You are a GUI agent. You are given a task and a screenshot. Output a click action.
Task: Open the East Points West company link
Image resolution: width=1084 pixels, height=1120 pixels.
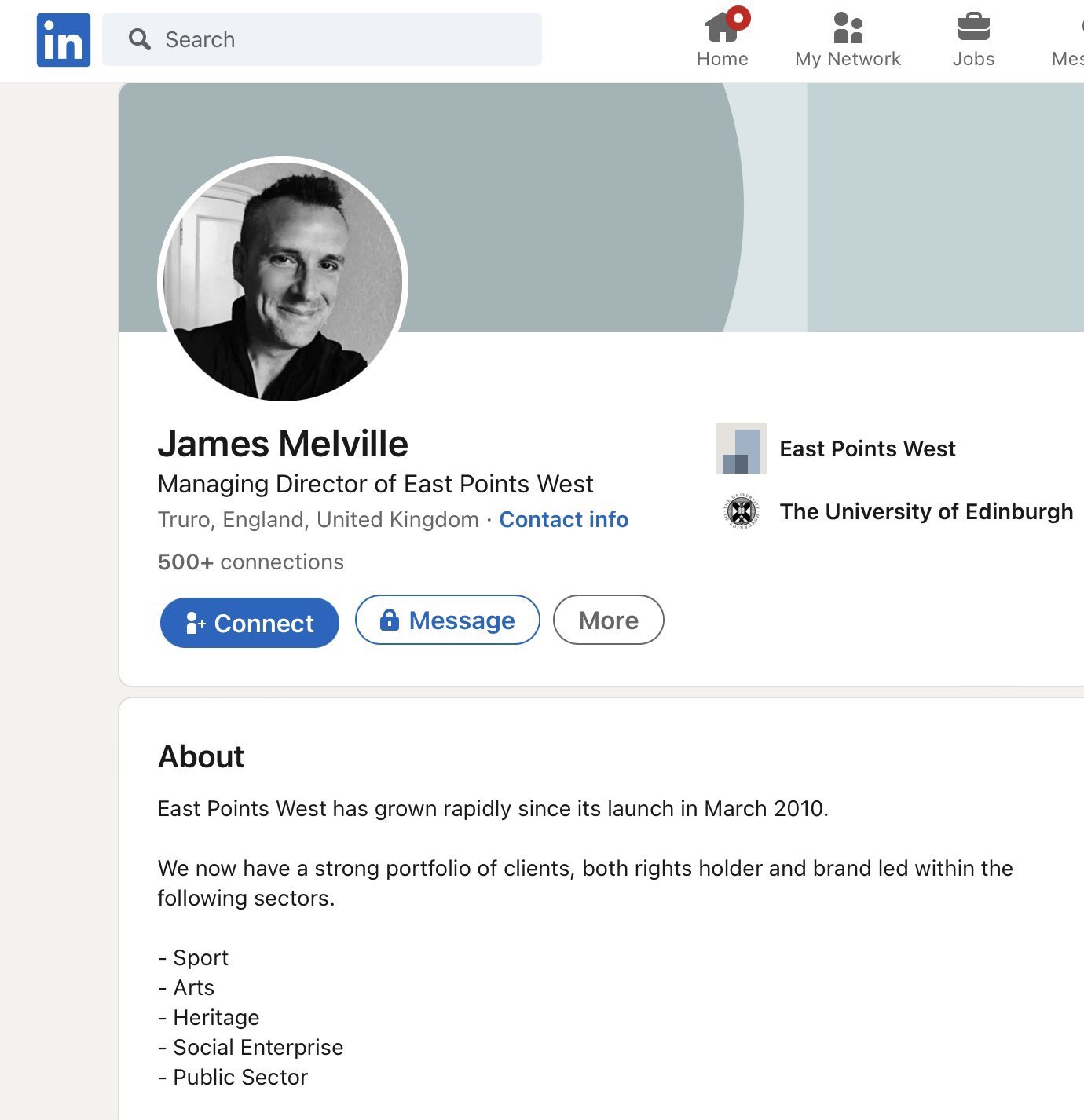click(867, 448)
